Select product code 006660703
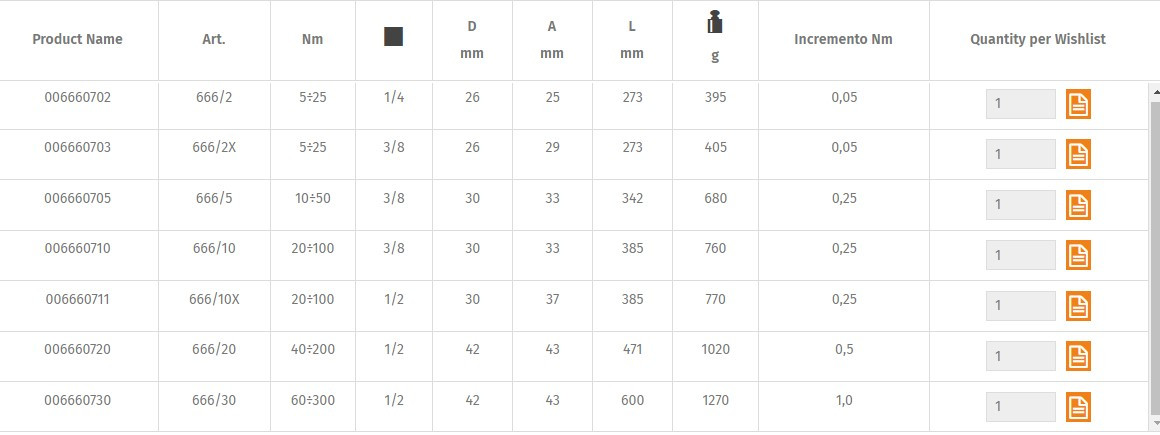Screen dimensions: 1160x435 [78, 147]
